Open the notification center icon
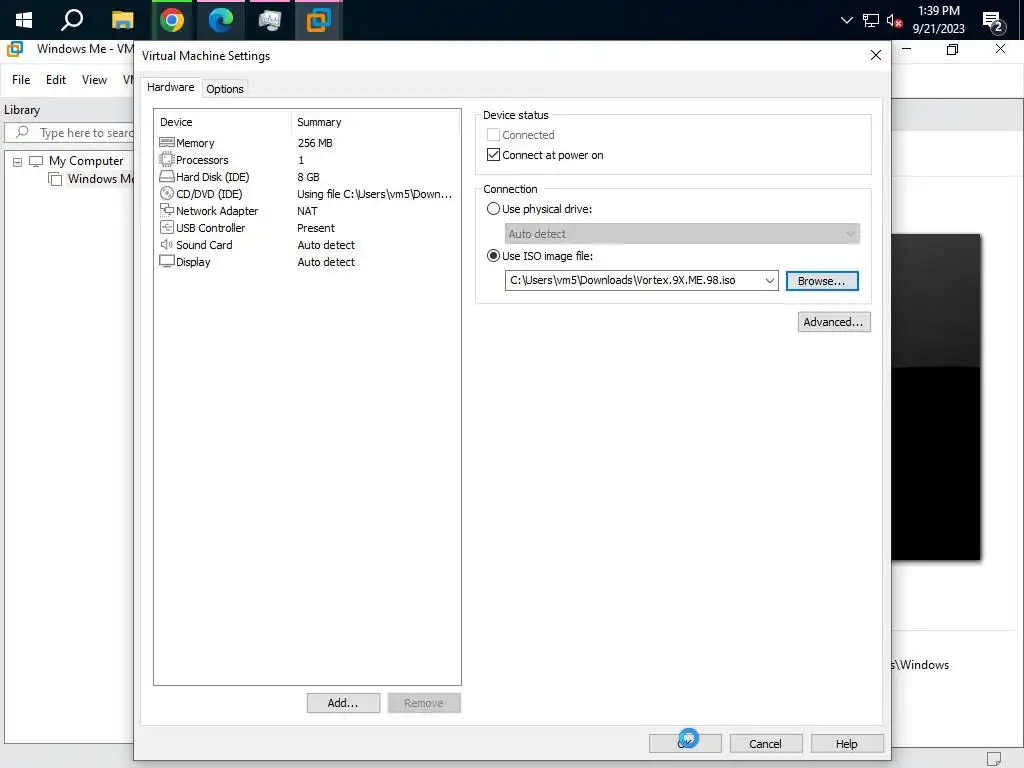This screenshot has height=768, width=1024. (x=993, y=22)
